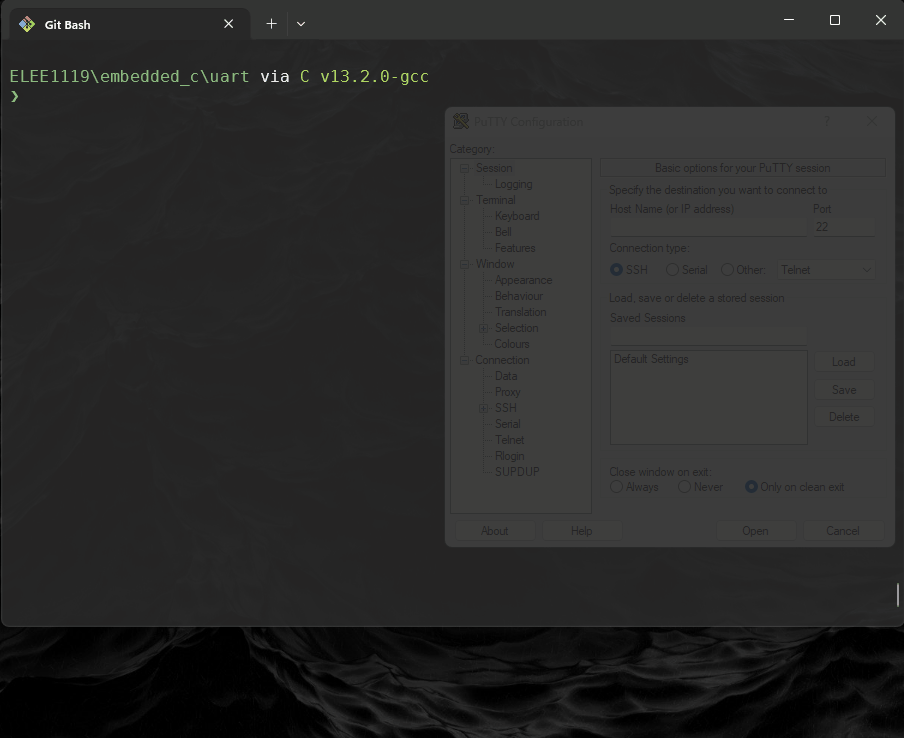
Task: Expand the Selection tree node
Action: pos(483,328)
